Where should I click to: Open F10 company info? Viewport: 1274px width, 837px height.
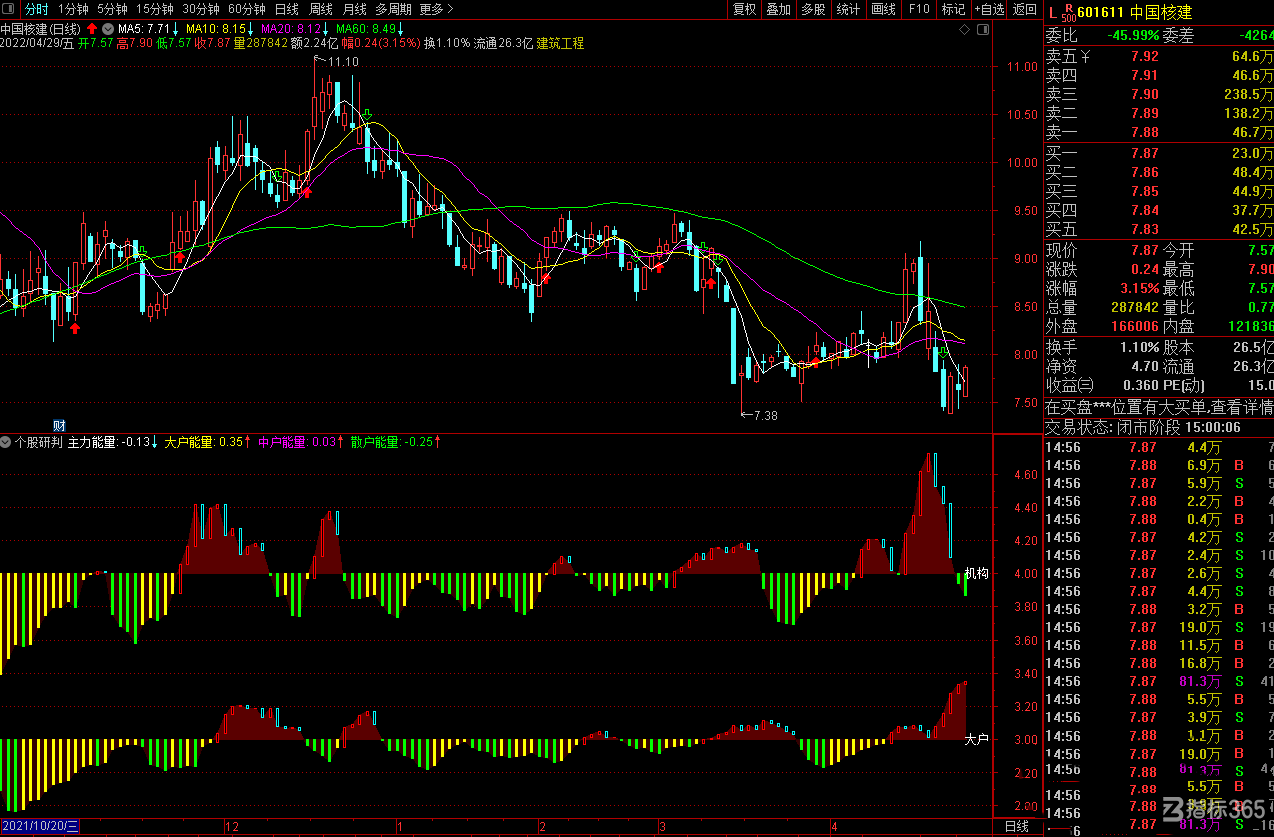[918, 9]
